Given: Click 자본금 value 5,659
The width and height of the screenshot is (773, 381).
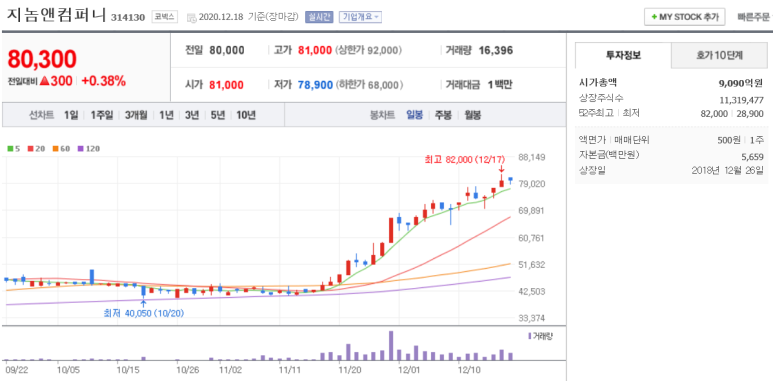Looking at the screenshot, I should point(752,157).
